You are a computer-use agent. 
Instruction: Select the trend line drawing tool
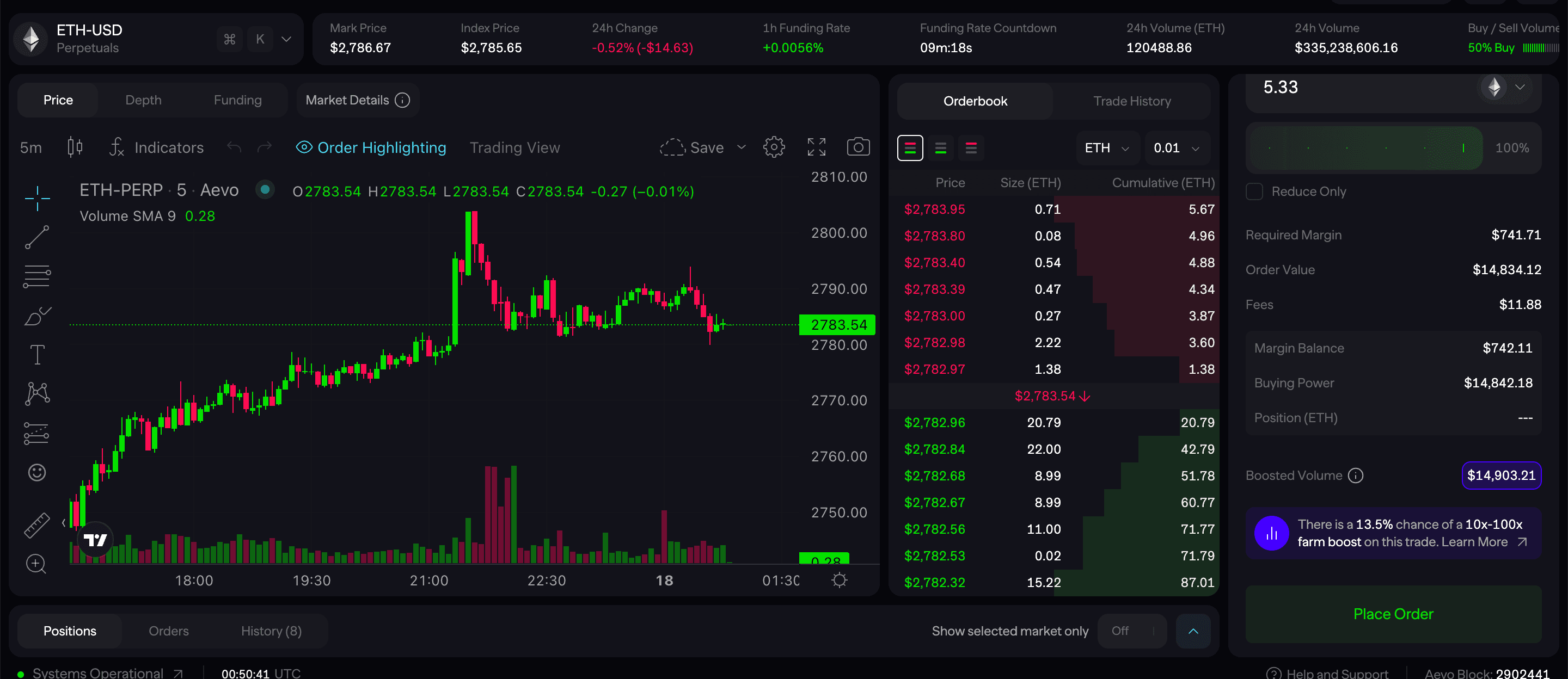(37, 237)
